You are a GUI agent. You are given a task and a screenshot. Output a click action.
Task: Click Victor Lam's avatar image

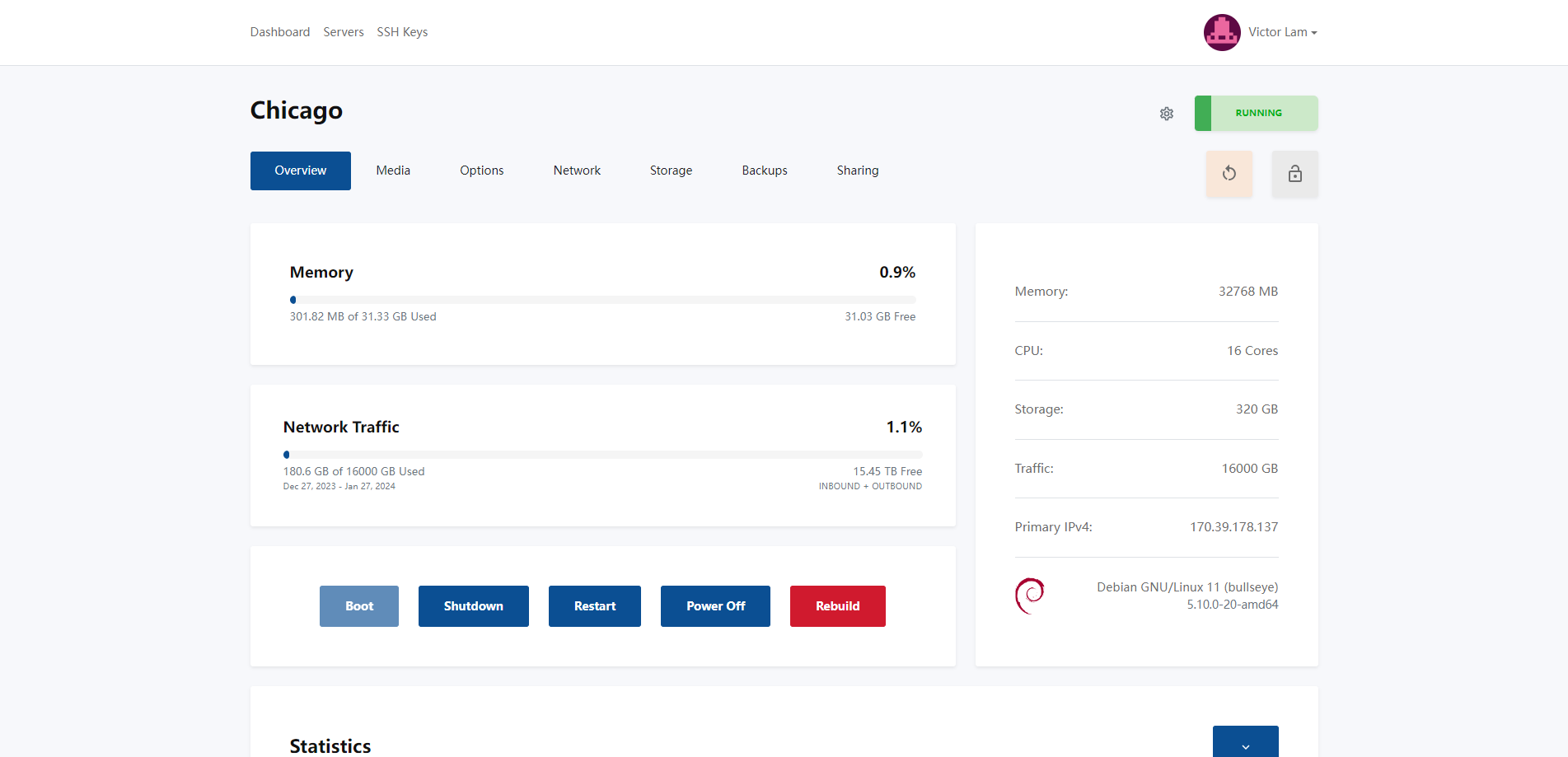point(1222,32)
